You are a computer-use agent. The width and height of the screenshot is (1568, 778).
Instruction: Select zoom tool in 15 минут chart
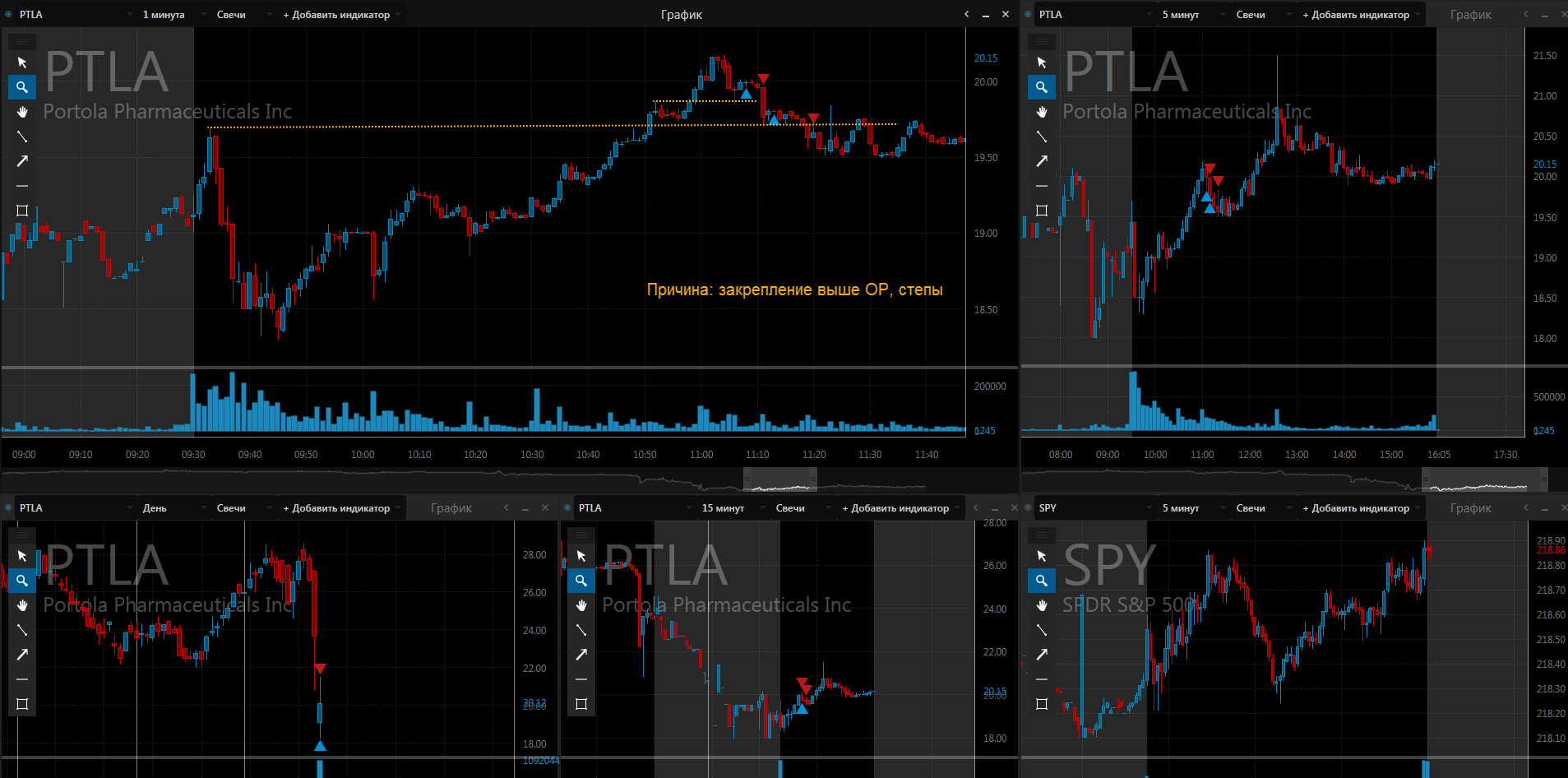tap(581, 581)
